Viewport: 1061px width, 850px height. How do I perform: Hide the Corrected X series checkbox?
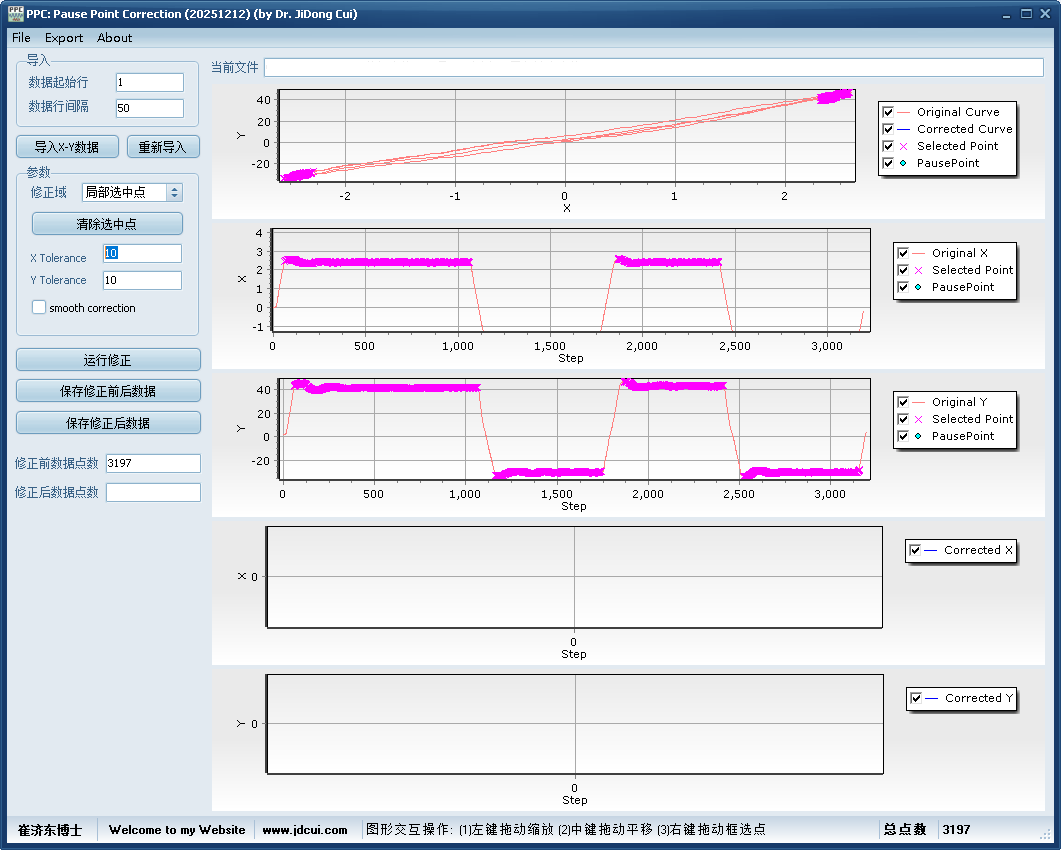point(915,550)
